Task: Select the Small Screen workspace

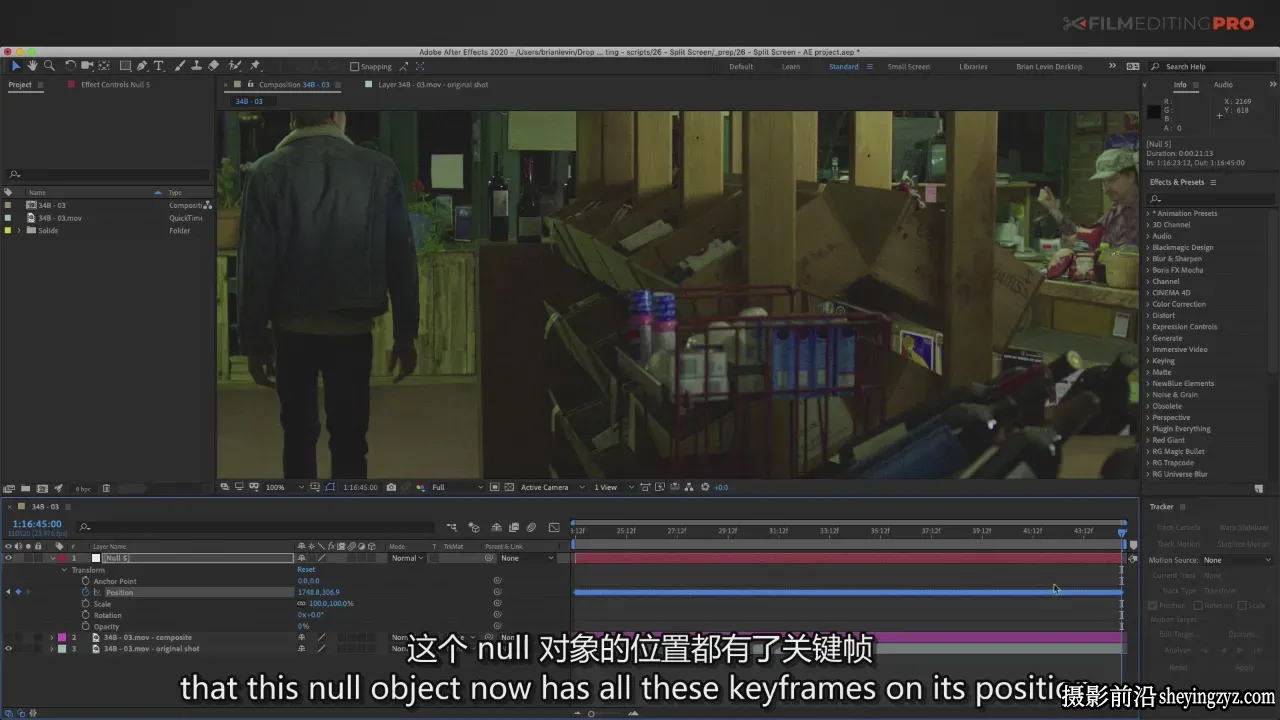Action: [x=908, y=67]
